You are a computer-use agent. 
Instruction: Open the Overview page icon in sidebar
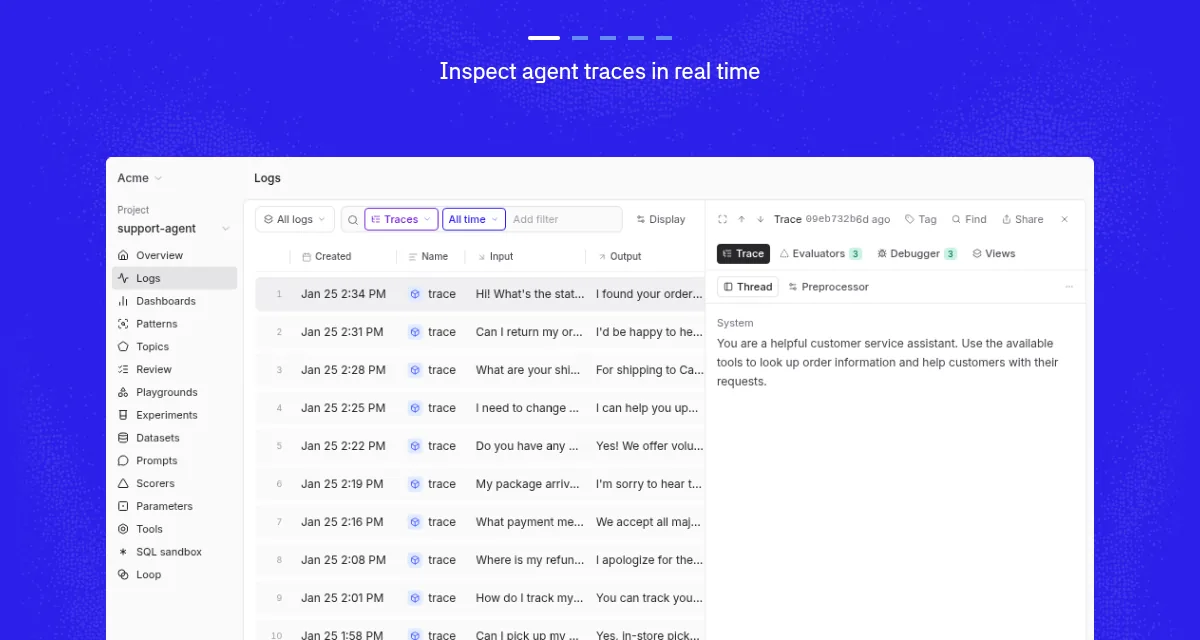123,256
